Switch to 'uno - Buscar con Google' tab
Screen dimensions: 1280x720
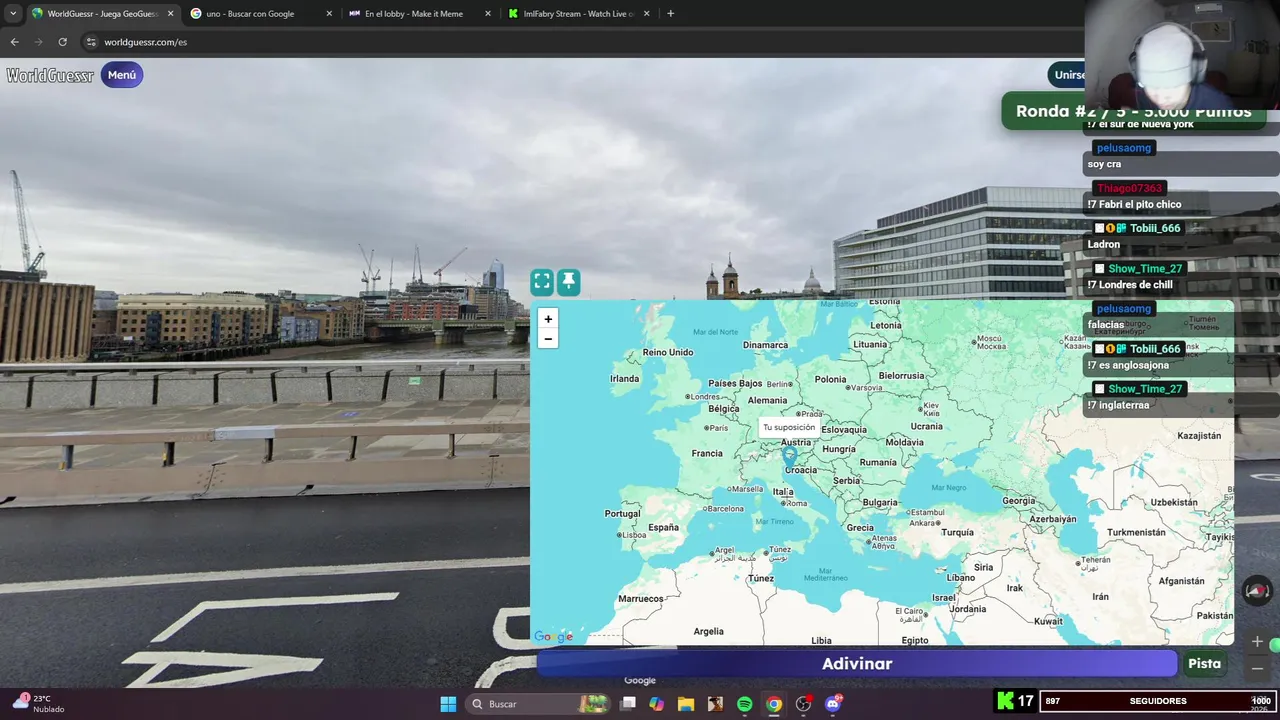[x=258, y=14]
